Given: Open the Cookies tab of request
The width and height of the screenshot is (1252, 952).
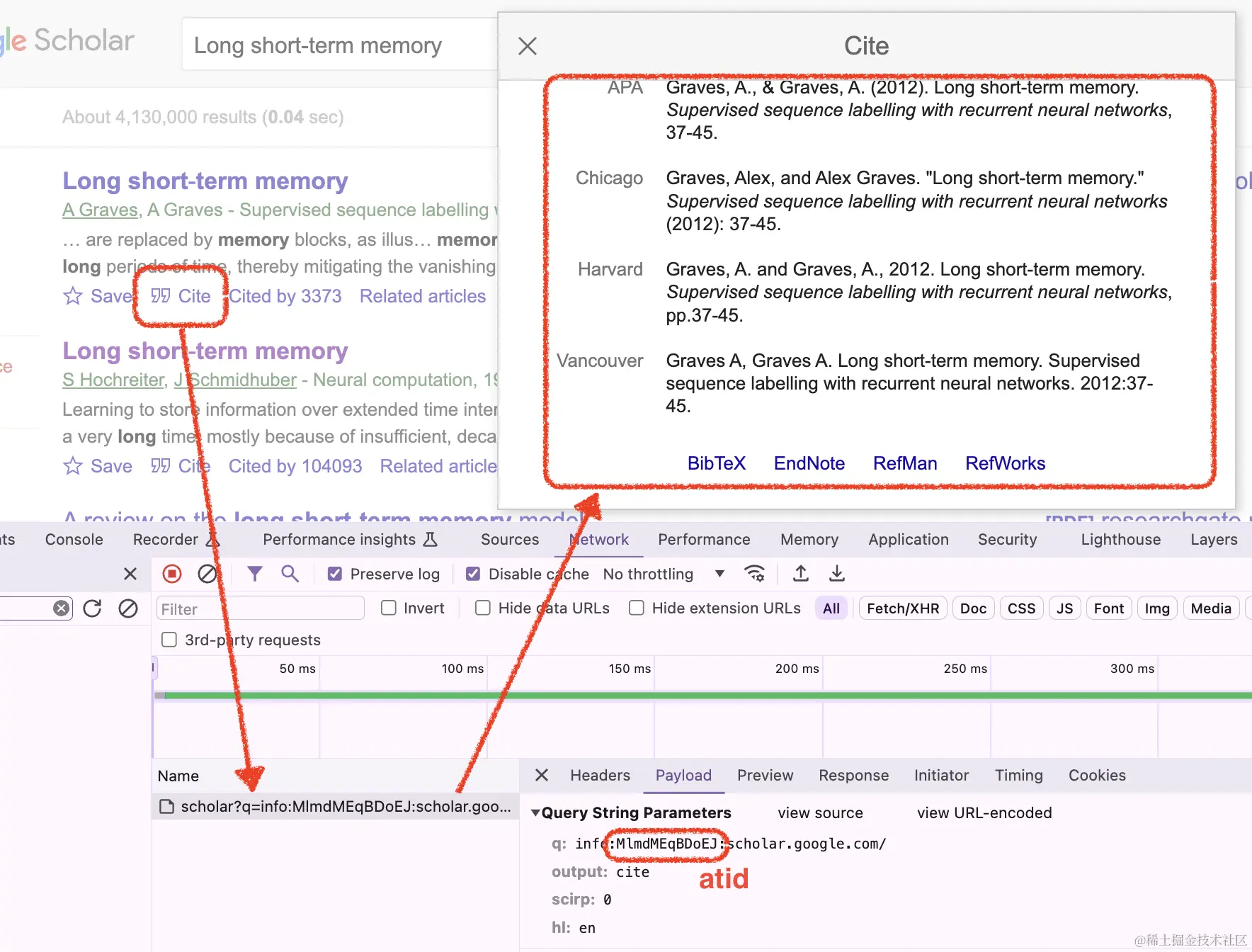Looking at the screenshot, I should coord(1097,775).
